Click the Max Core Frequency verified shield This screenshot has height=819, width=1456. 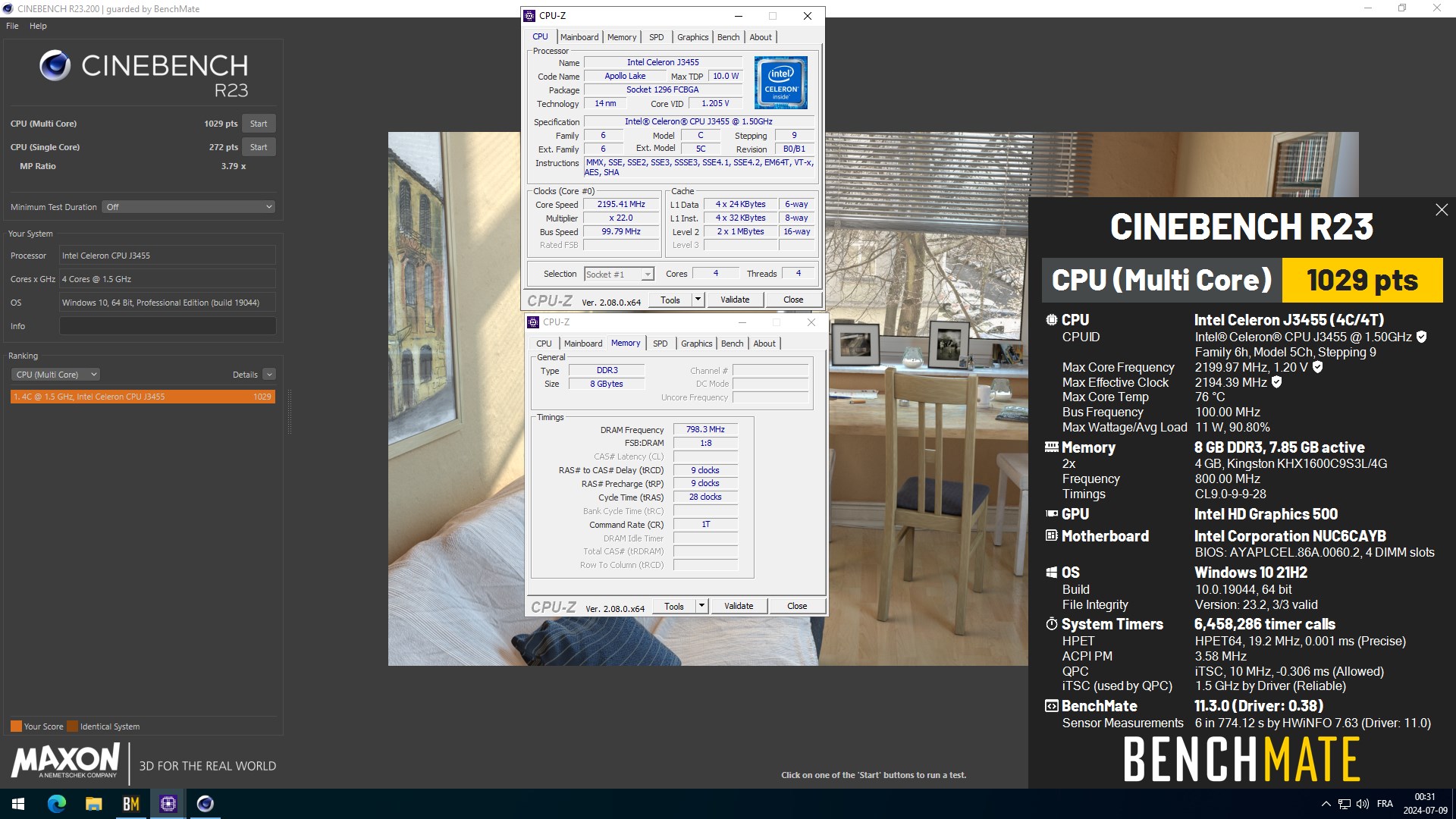(1318, 367)
